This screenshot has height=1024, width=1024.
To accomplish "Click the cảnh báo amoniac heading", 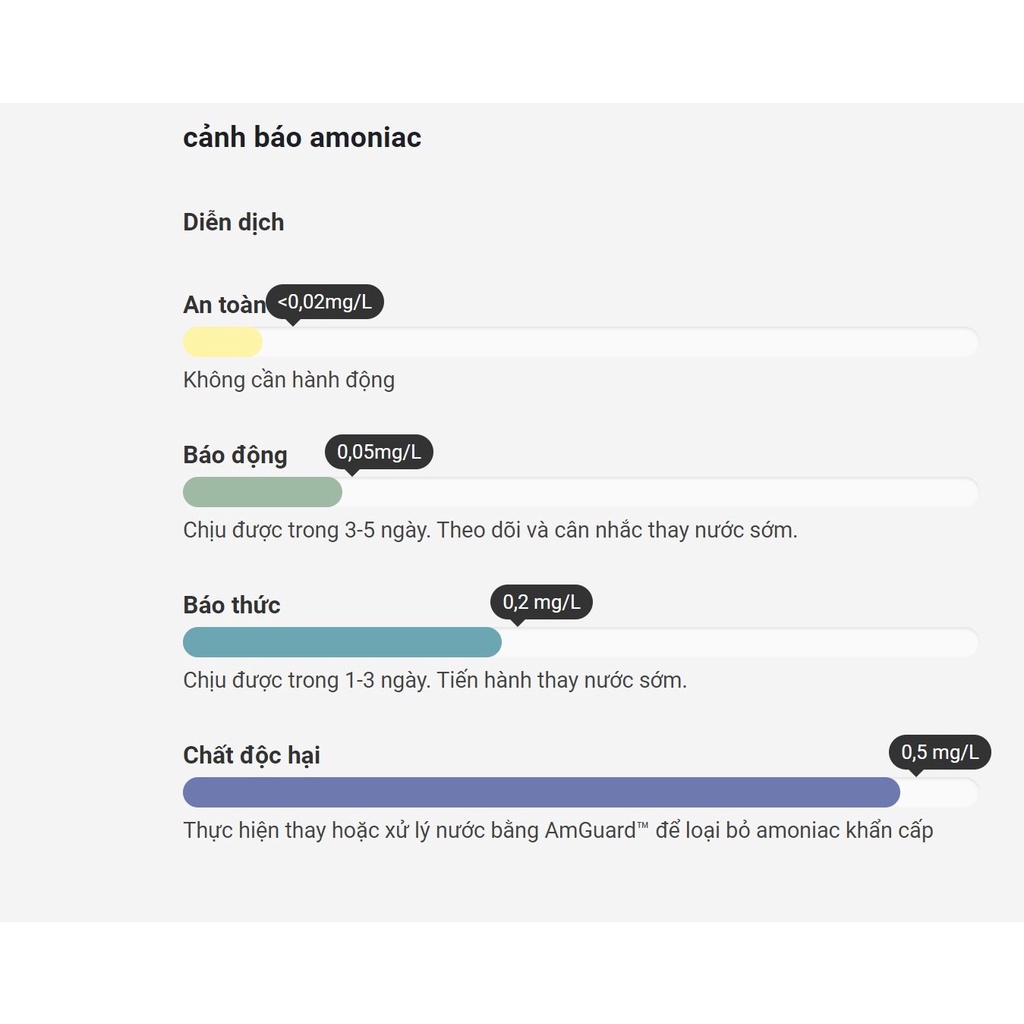I will tap(302, 138).
